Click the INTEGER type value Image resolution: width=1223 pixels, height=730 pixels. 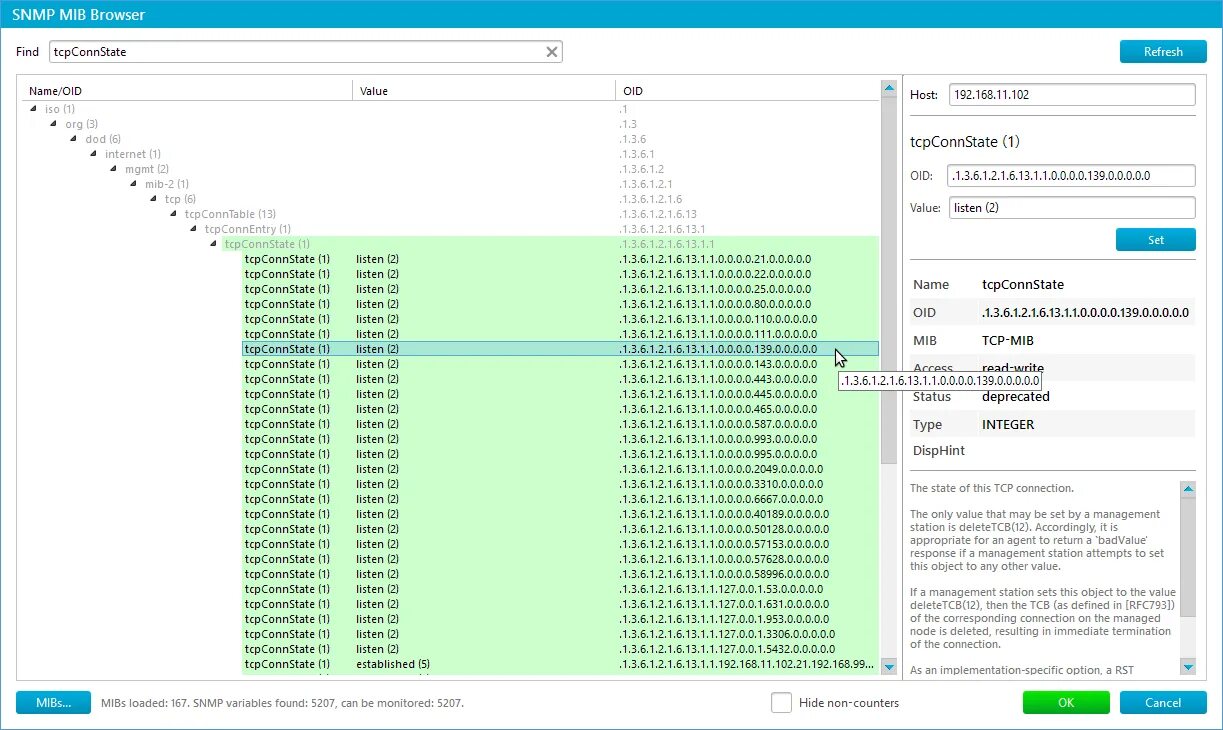point(1008,425)
